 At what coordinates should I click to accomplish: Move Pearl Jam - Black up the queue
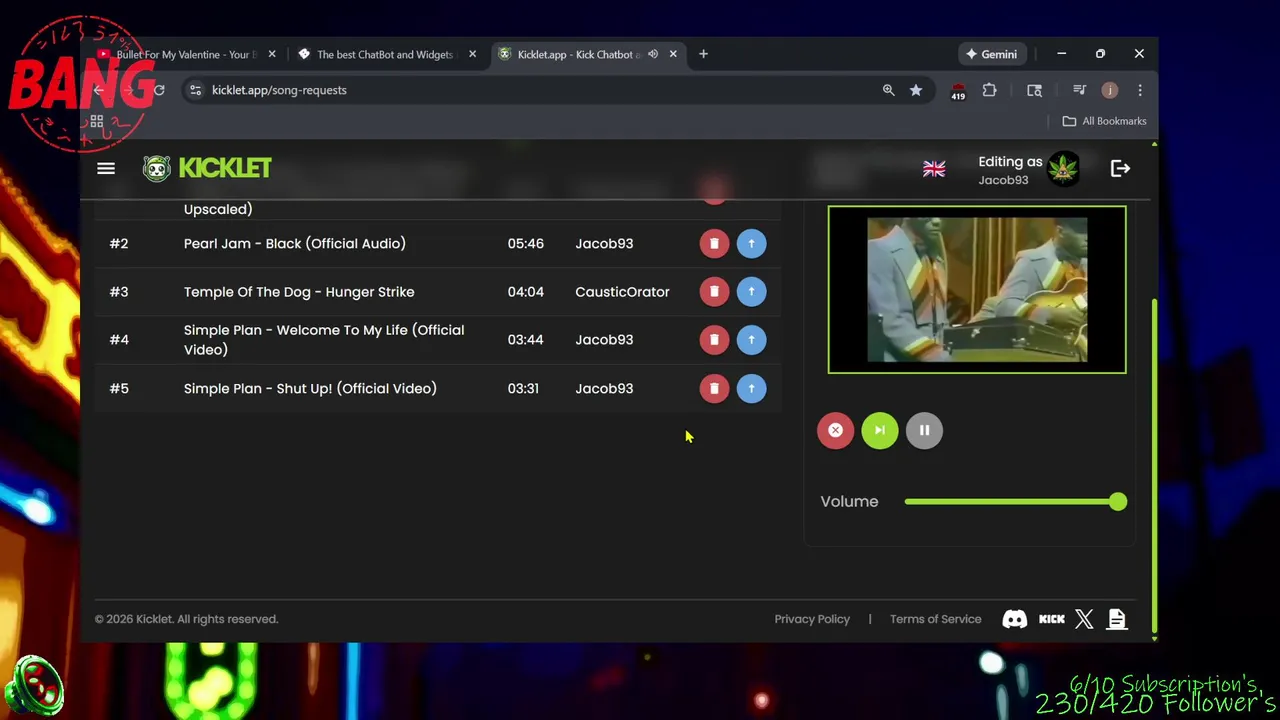pyautogui.click(x=751, y=243)
